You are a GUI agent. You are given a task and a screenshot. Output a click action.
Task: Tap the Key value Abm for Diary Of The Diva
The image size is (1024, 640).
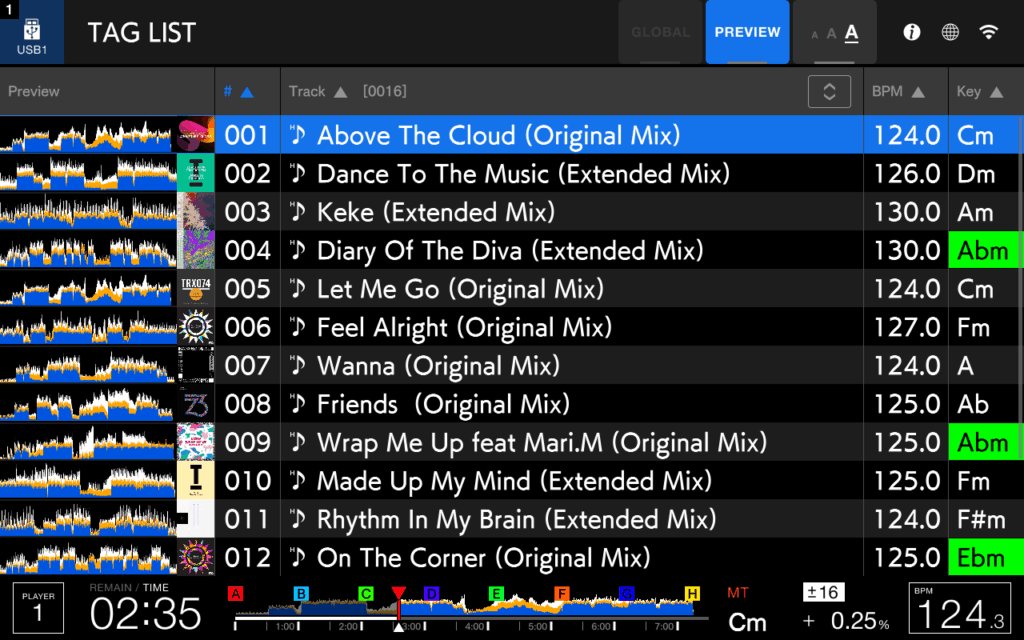click(984, 250)
